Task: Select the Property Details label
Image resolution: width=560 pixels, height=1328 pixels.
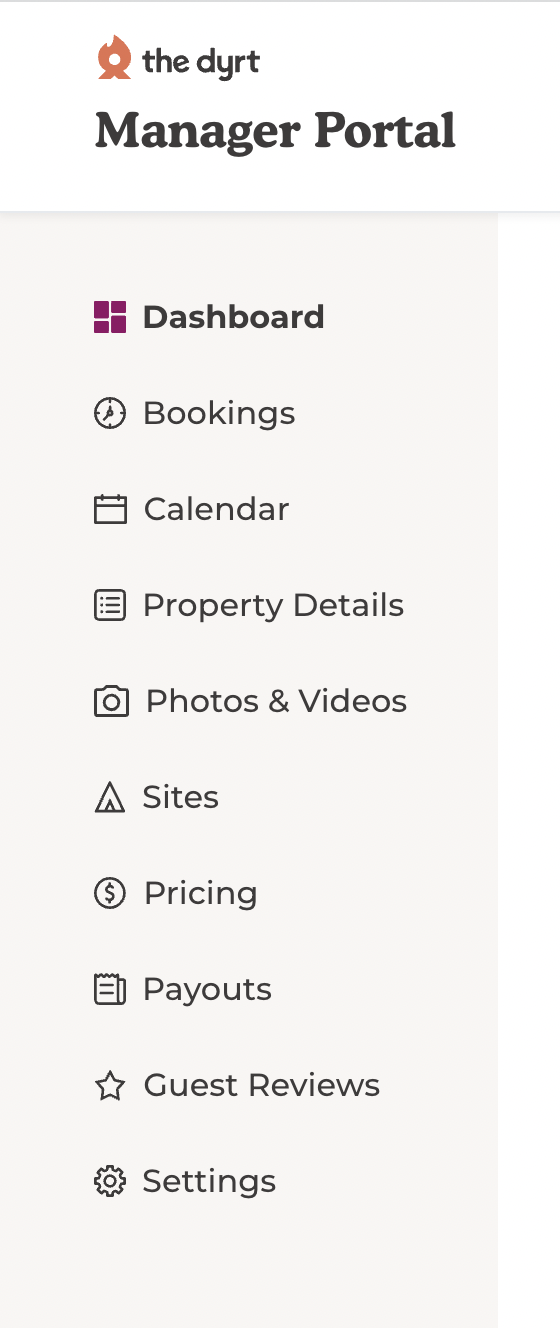Action: point(274,605)
